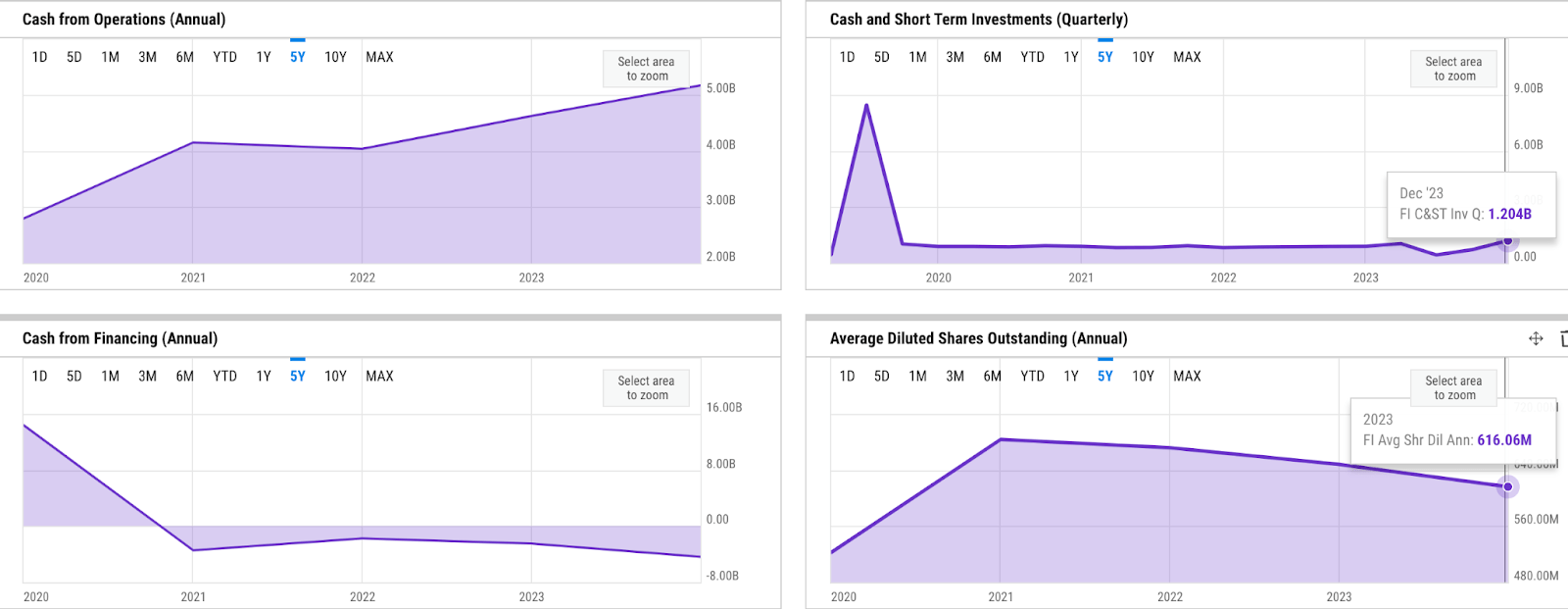Select 10Y range on Average Diluted Shares chart
Viewport: 1568px width, 609px height.
tap(1143, 376)
